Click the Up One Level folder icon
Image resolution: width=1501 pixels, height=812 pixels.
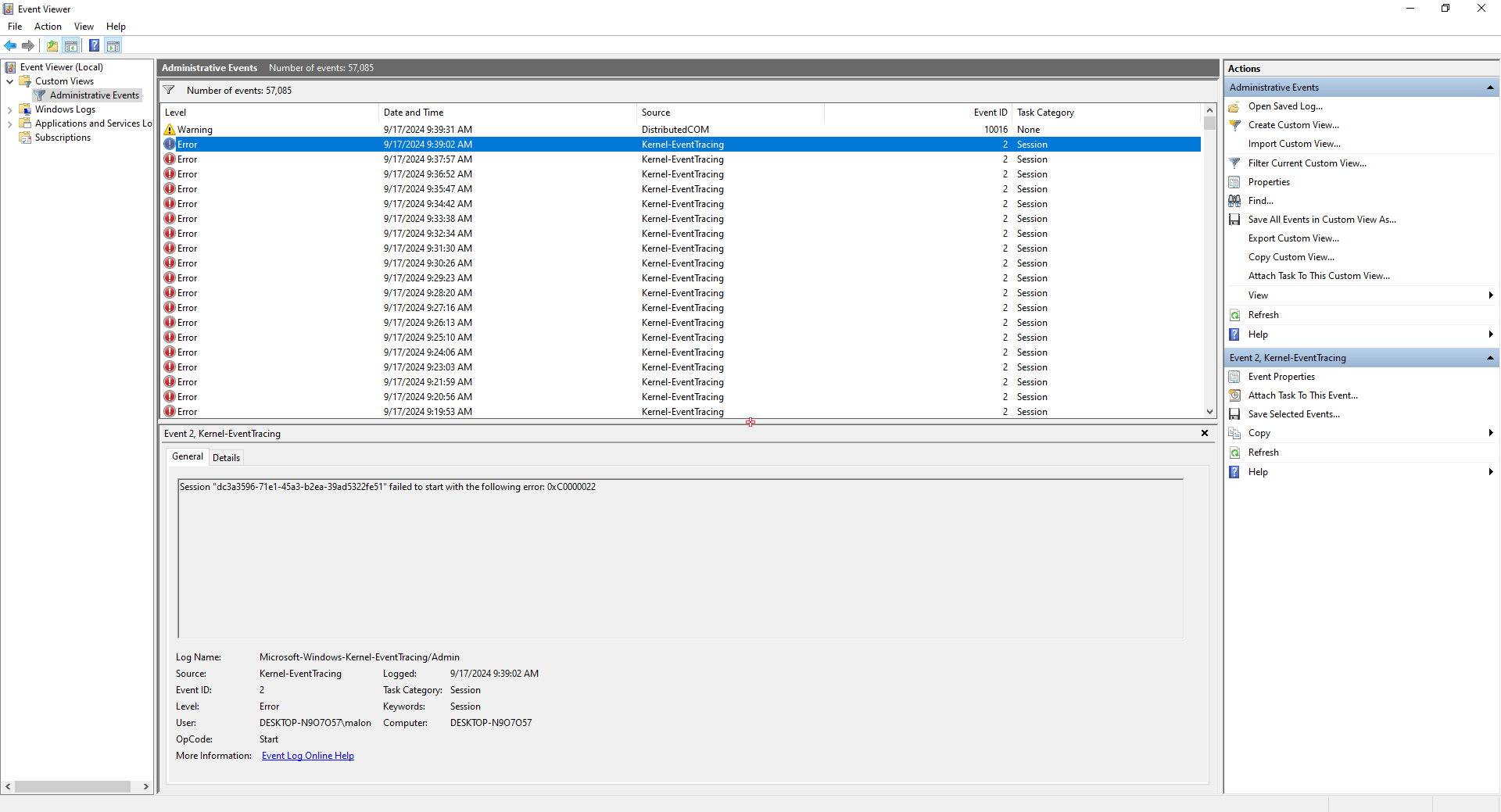coord(52,45)
